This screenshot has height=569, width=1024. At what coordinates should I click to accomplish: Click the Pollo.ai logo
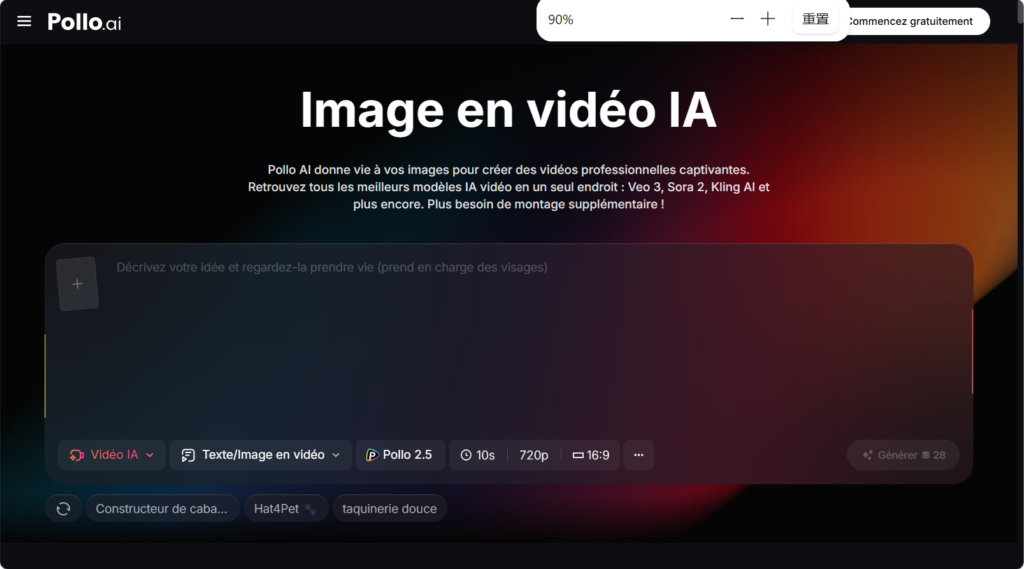coord(84,22)
